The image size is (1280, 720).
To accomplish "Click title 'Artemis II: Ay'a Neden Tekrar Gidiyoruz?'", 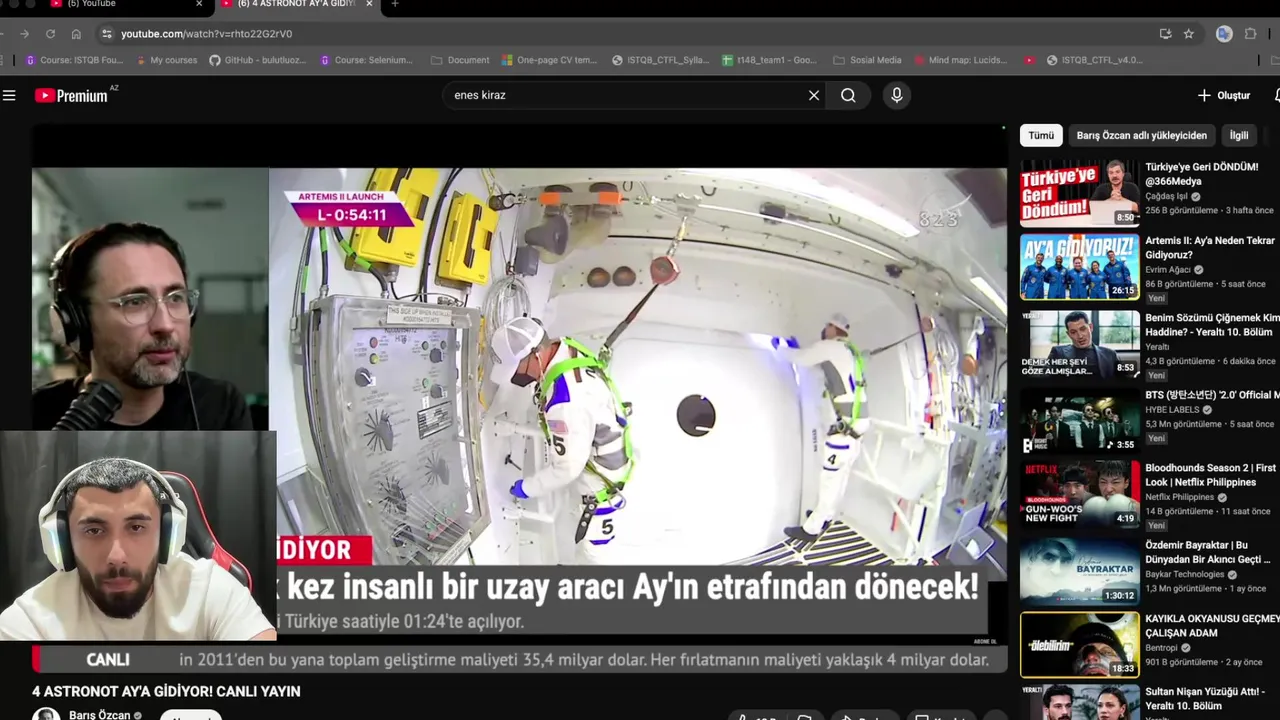I will (x=1210, y=248).
